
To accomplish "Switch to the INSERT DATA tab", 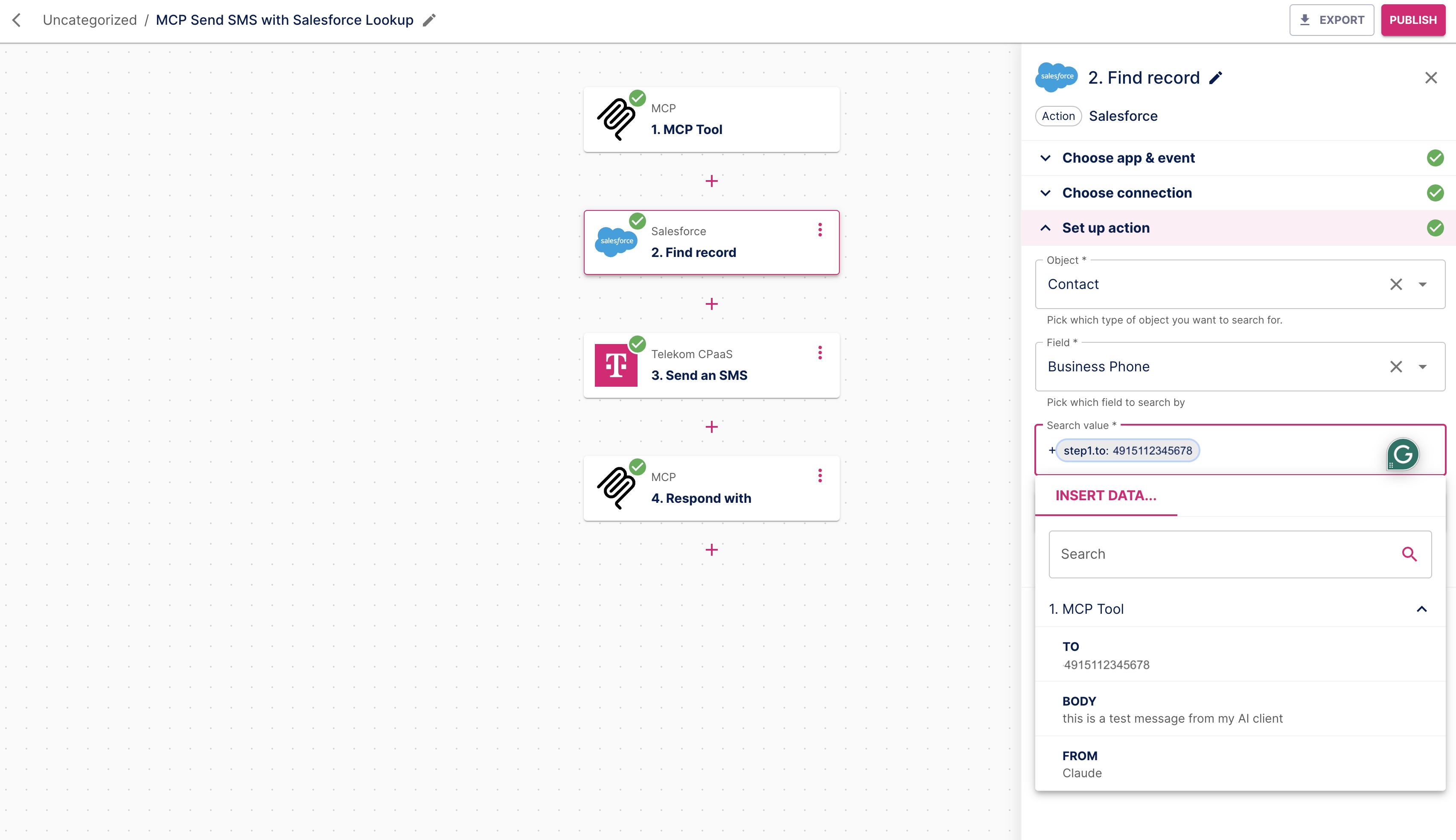I will pos(1105,495).
